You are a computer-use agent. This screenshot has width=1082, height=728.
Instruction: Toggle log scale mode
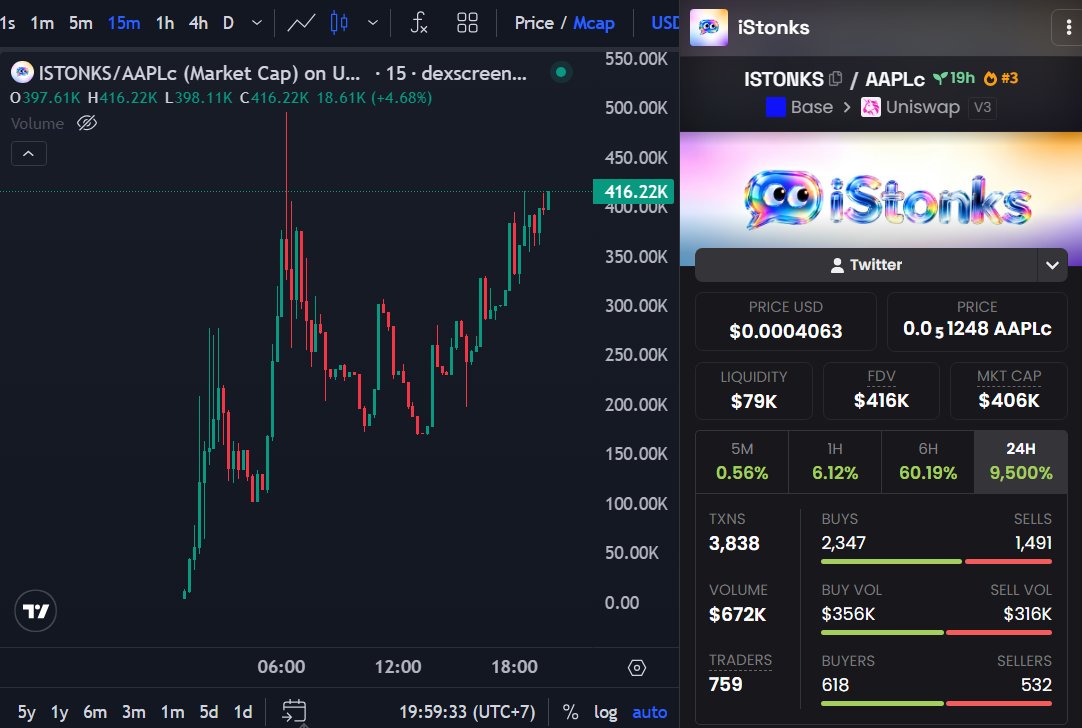(x=606, y=712)
